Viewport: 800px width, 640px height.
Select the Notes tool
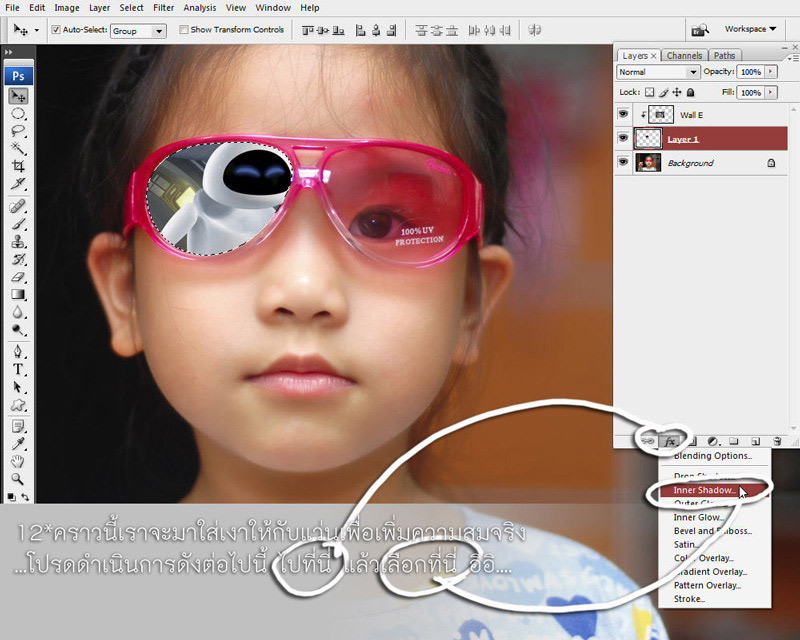coord(18,426)
